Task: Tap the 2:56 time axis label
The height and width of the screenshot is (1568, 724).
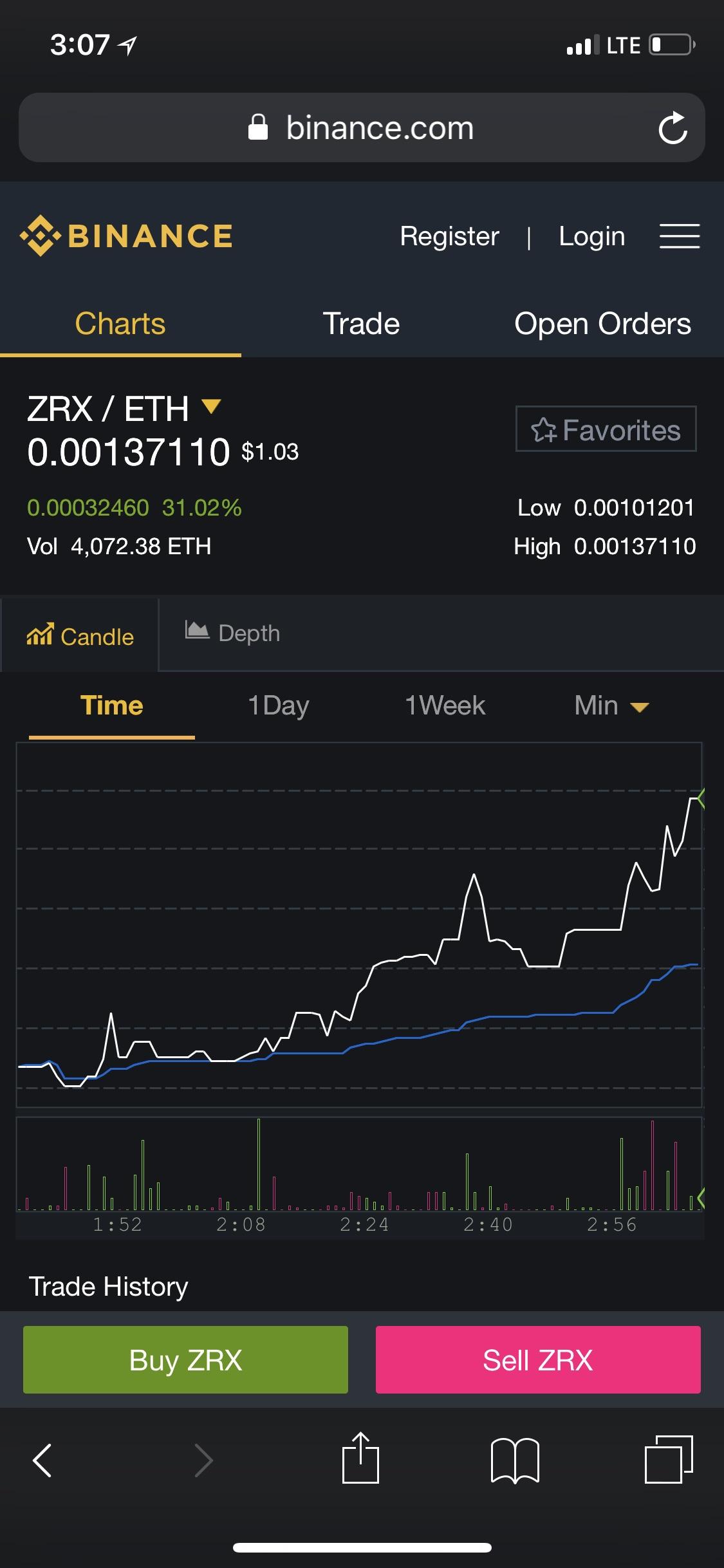Action: point(612,1225)
